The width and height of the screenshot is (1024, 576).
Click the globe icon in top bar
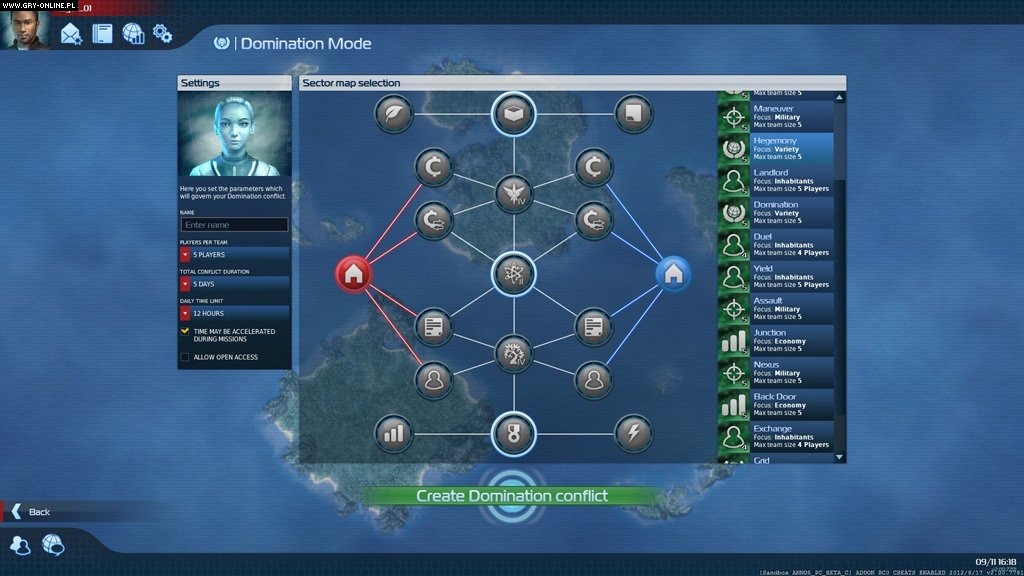click(133, 34)
